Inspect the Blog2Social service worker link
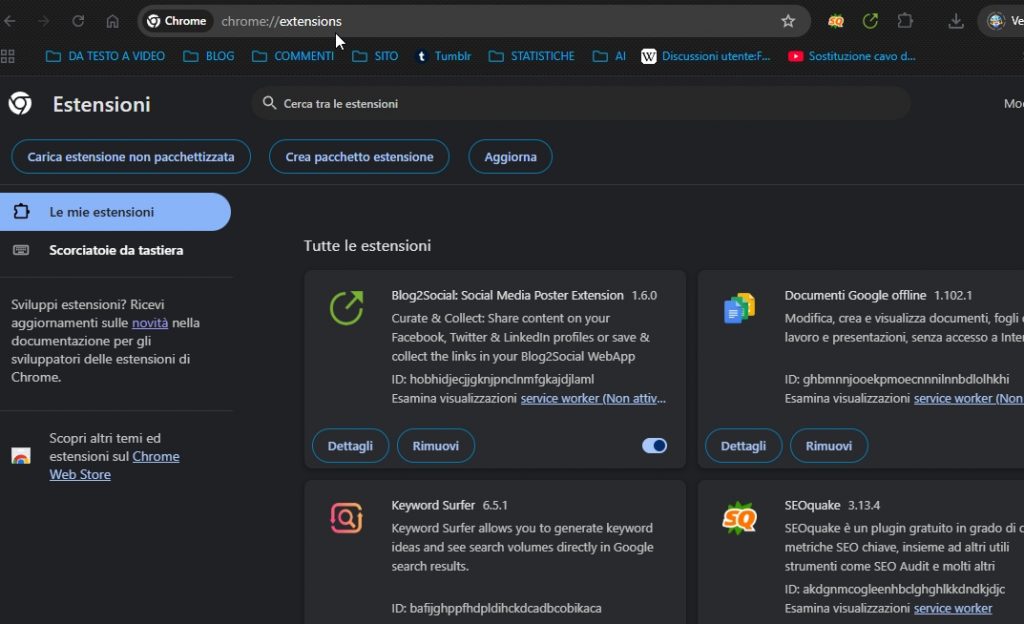Viewport: 1024px width, 624px height. coord(593,398)
